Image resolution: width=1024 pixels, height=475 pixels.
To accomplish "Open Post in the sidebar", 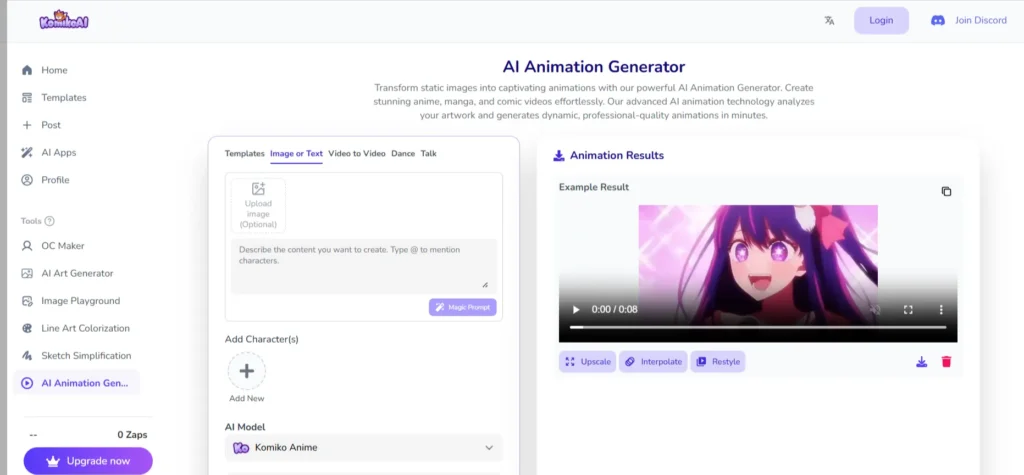I will [x=51, y=125].
